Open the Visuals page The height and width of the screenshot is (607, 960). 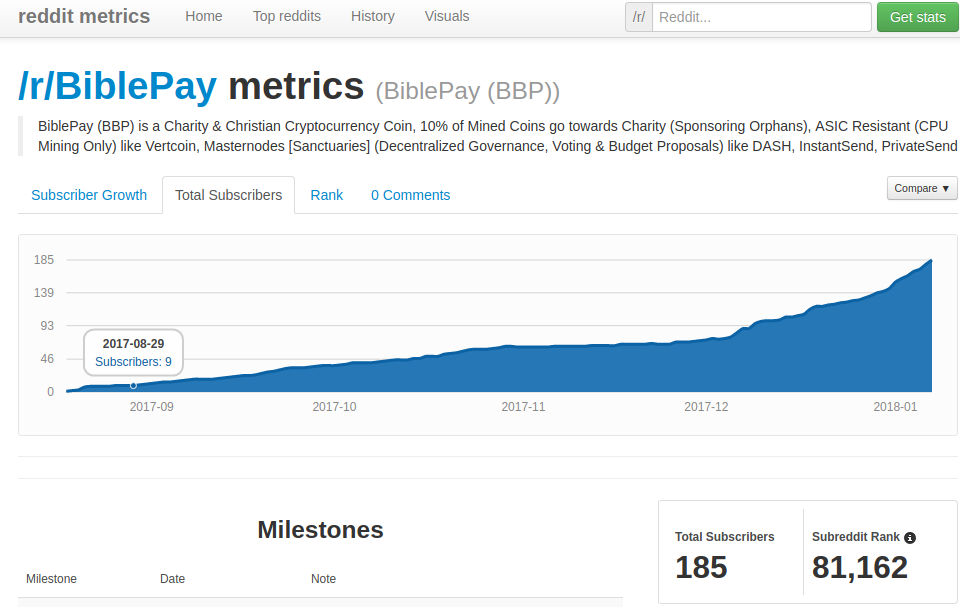[x=447, y=17]
